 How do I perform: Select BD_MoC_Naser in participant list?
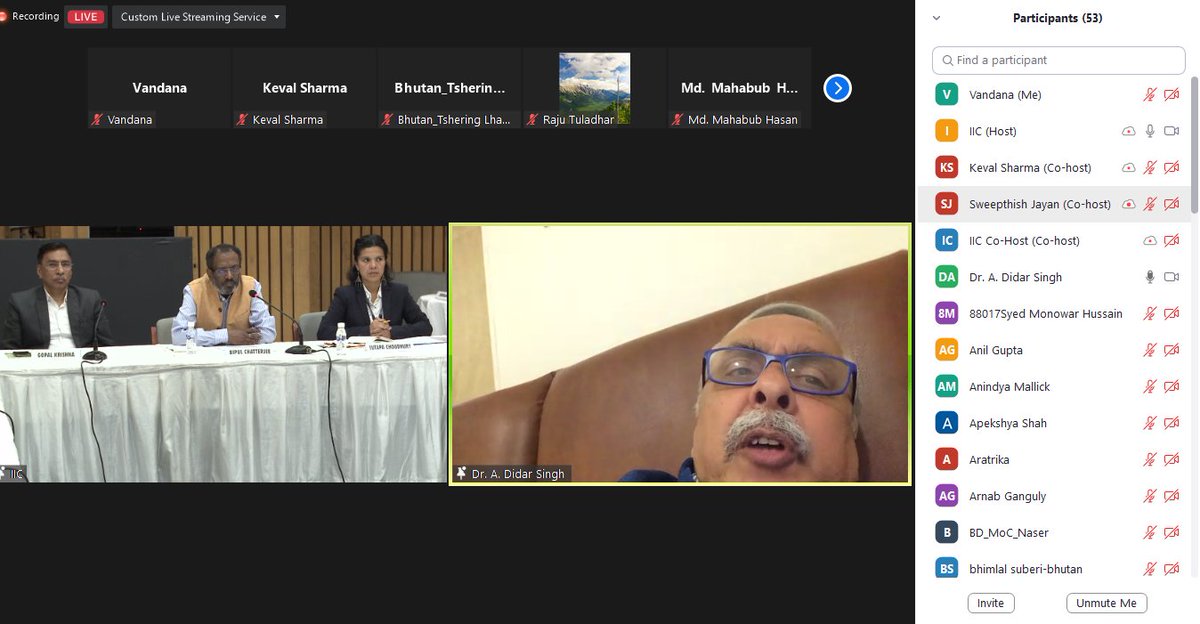[1055, 532]
